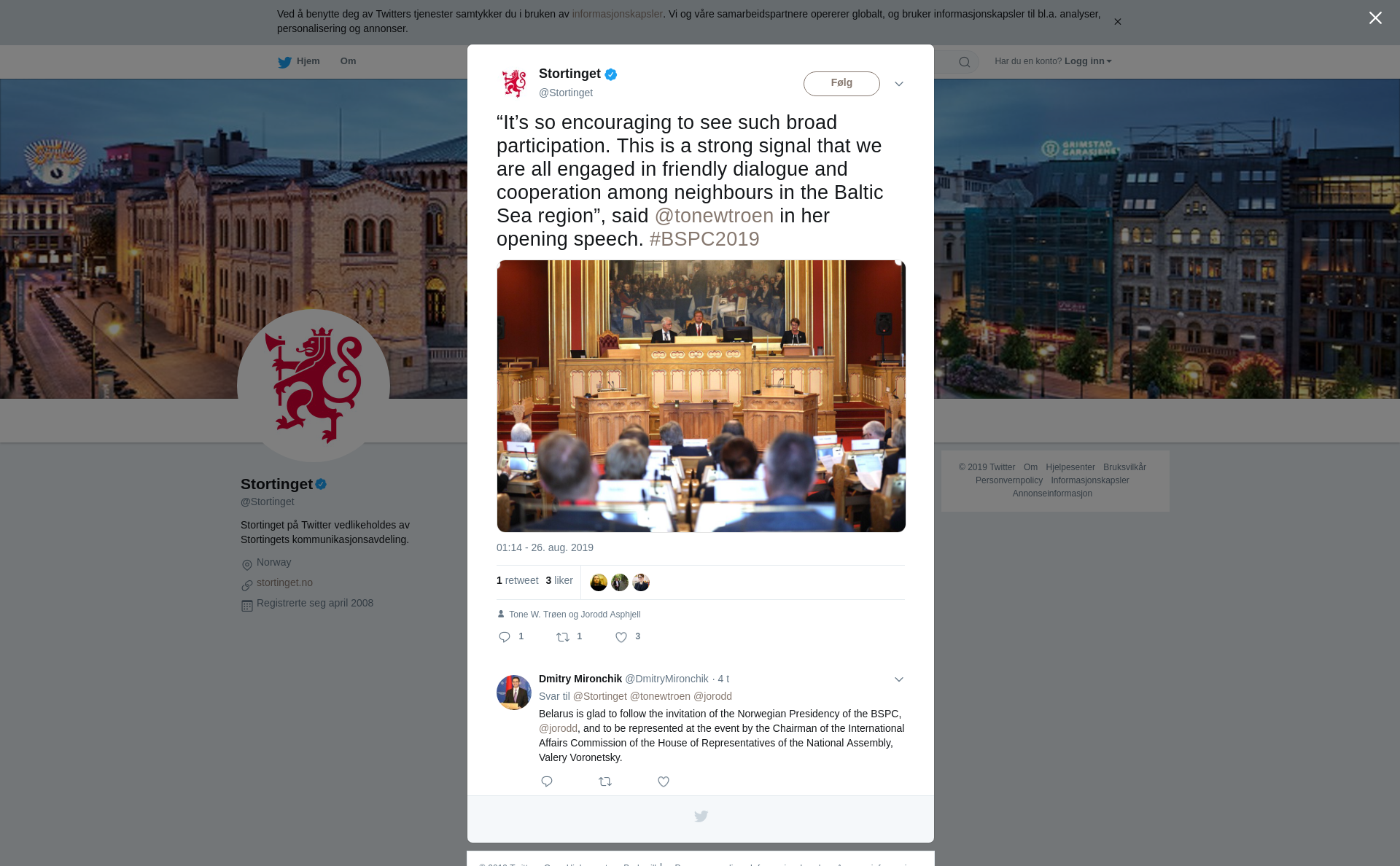
Task: Retweet Dmitry Mironchik's reply
Action: pyautogui.click(x=605, y=781)
